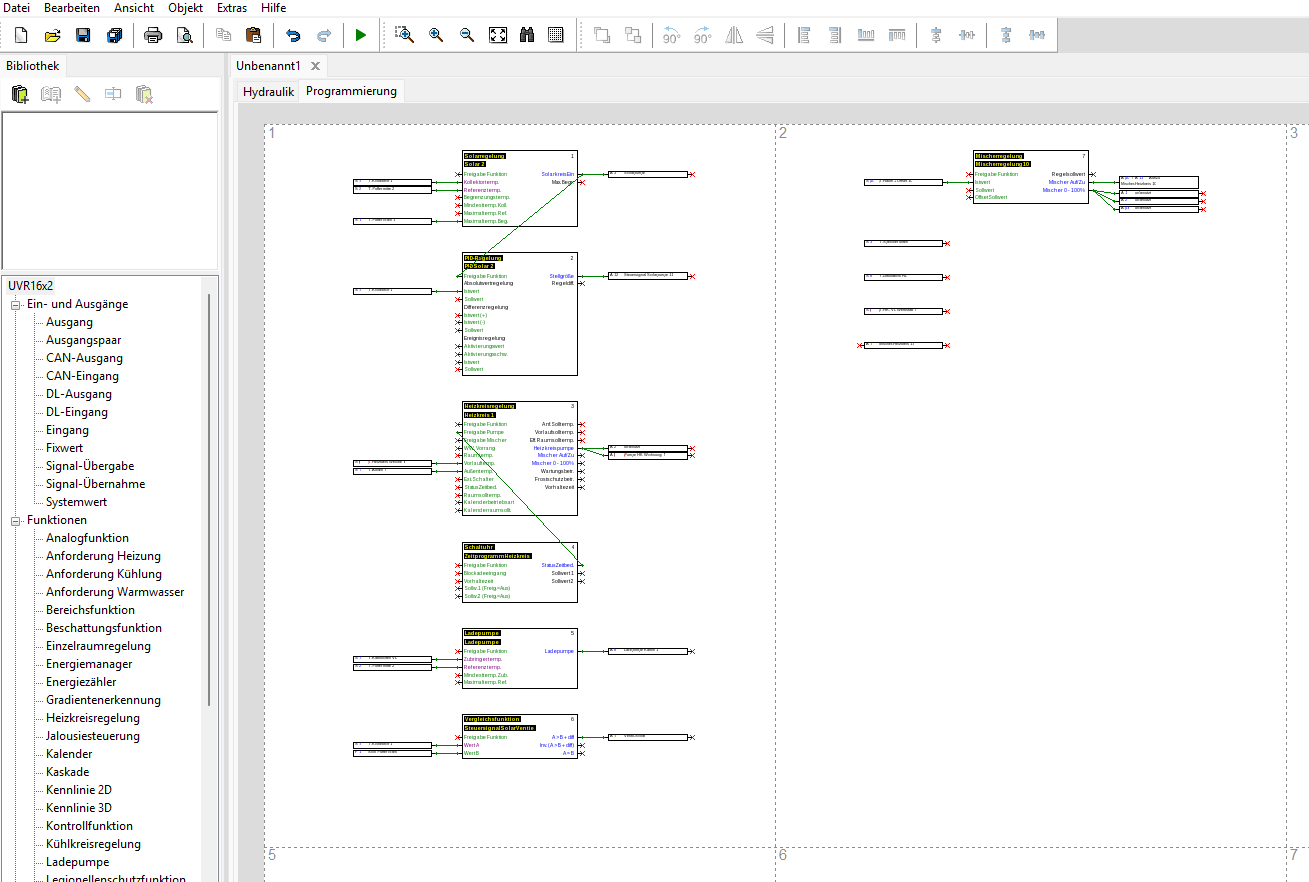Open the Extras menu
The width and height of the screenshot is (1309, 882).
tap(232, 8)
